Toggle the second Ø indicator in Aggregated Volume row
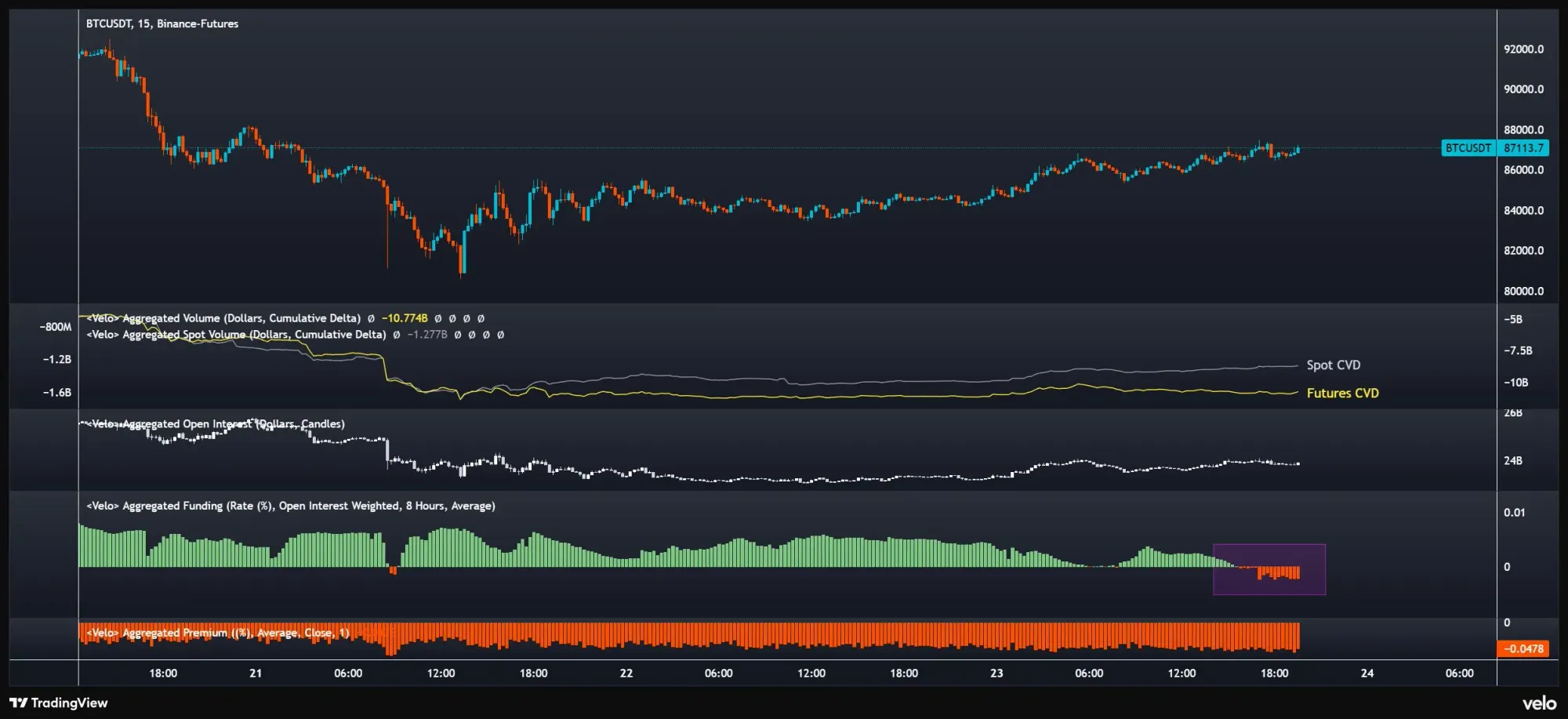Viewport: 1568px width, 719px height. 453,319
